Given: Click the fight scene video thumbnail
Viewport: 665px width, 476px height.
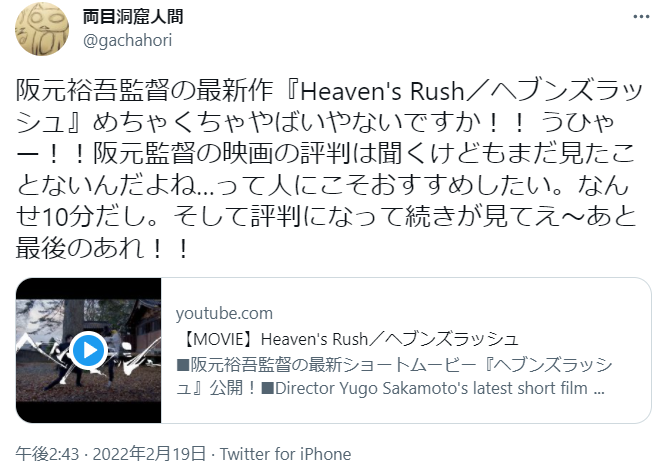Looking at the screenshot, I should pos(89,350).
